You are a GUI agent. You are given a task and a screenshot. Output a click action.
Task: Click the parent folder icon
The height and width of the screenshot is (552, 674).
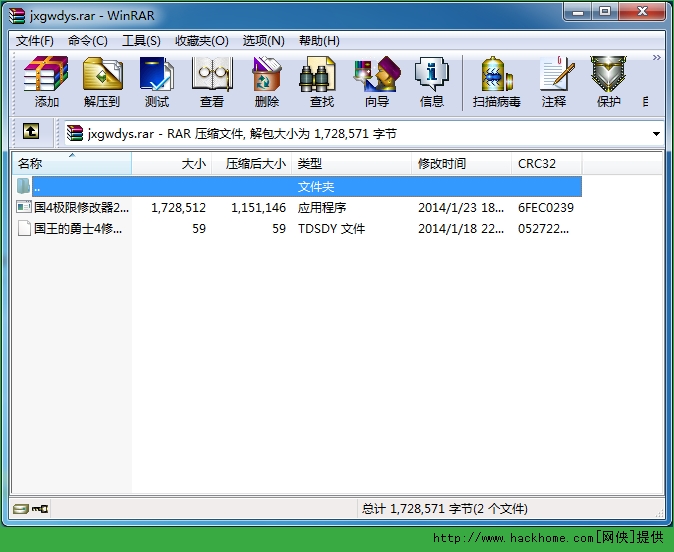(x=23, y=186)
